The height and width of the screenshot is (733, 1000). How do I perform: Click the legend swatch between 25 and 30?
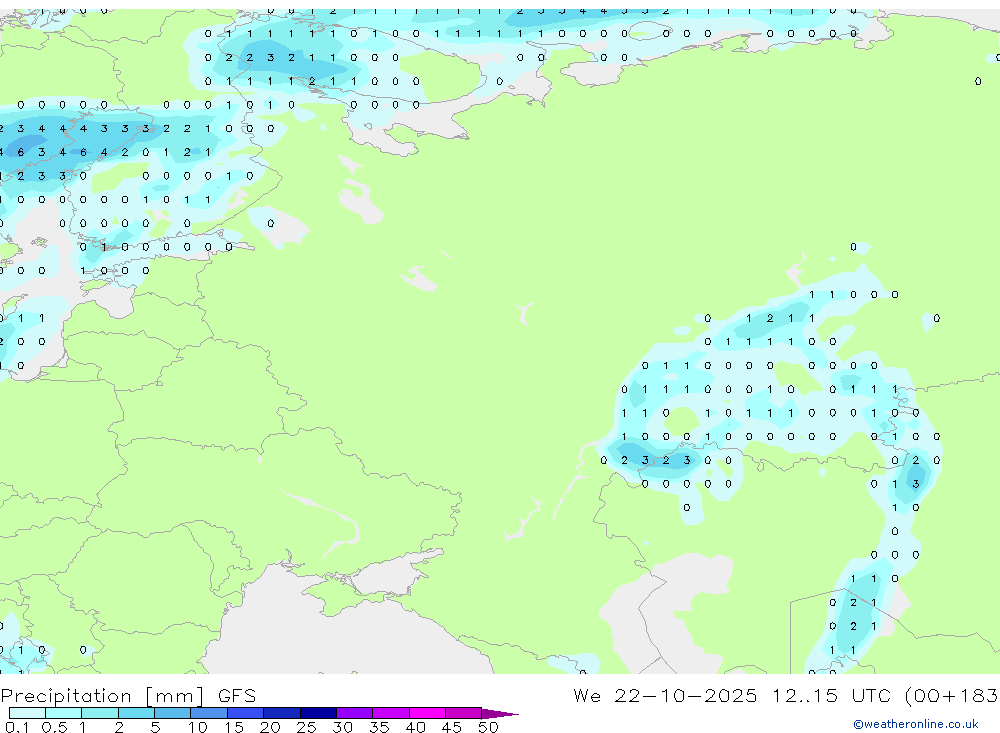click(x=318, y=713)
